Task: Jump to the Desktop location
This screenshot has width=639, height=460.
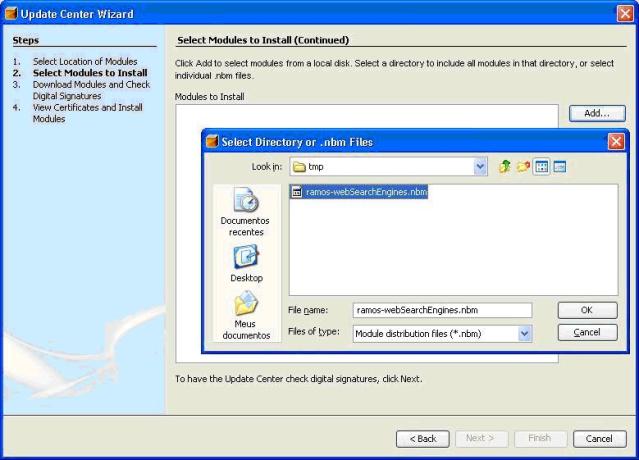Action: click(x=245, y=263)
